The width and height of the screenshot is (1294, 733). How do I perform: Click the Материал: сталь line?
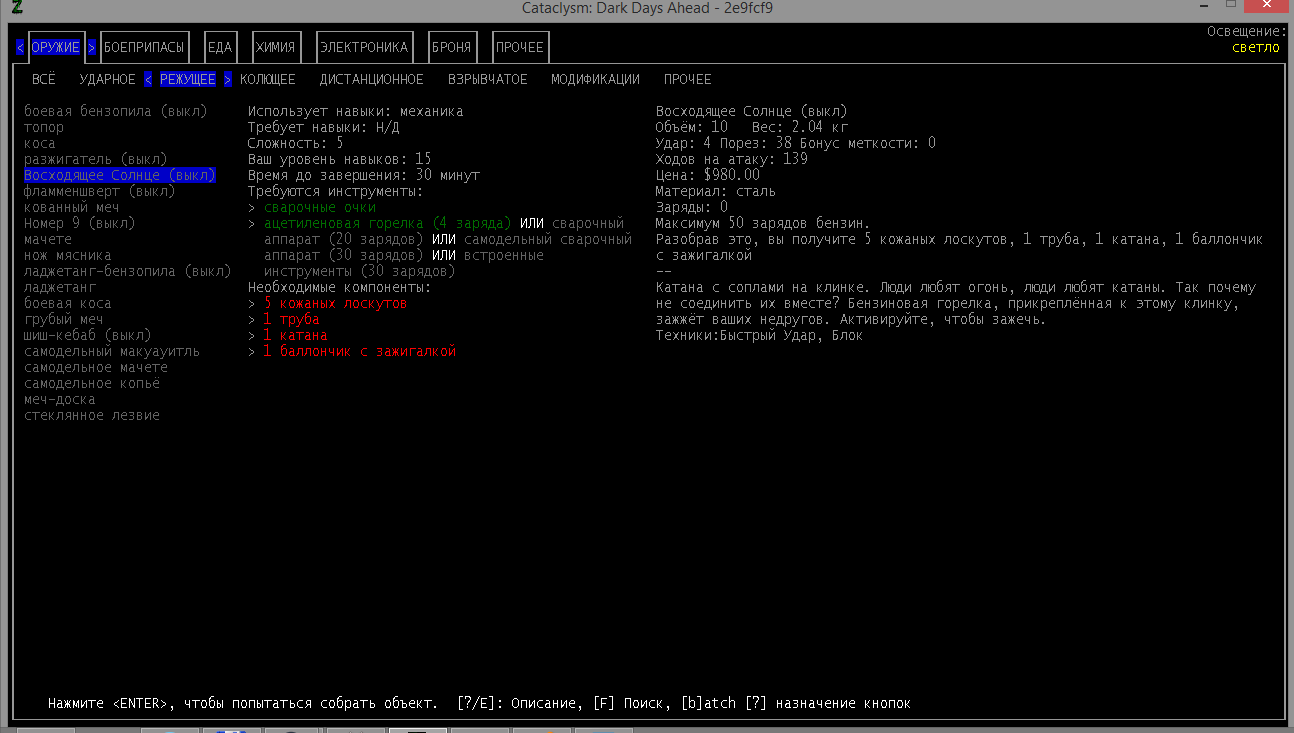pos(716,191)
